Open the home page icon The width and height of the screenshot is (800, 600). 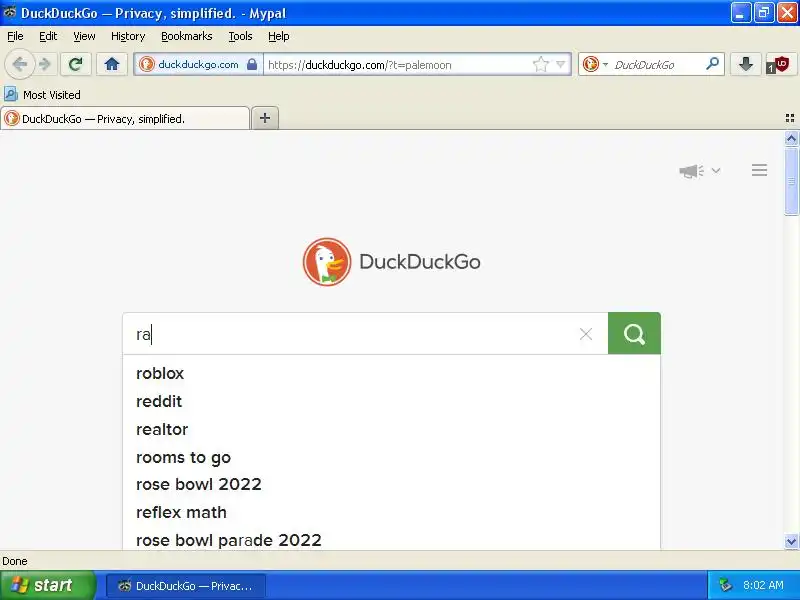click(112, 64)
